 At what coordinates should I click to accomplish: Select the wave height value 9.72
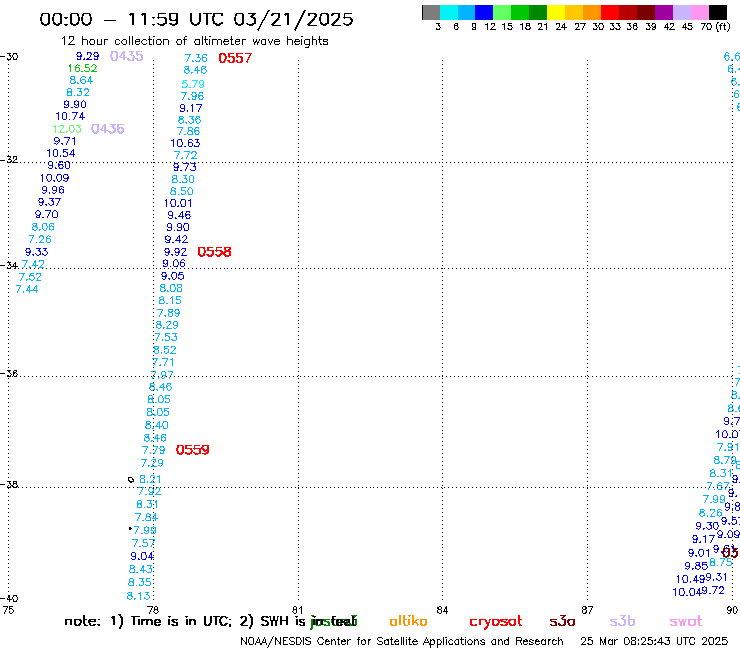click(713, 591)
